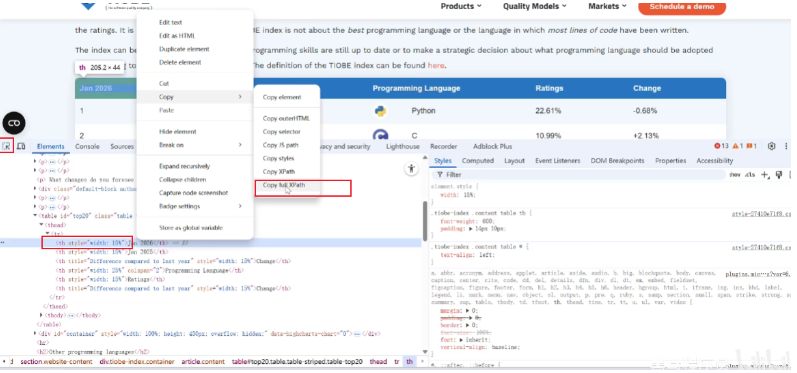Toggle the :hov element state button
Image resolution: width=797 pixels, height=373 pixels.
[735, 175]
